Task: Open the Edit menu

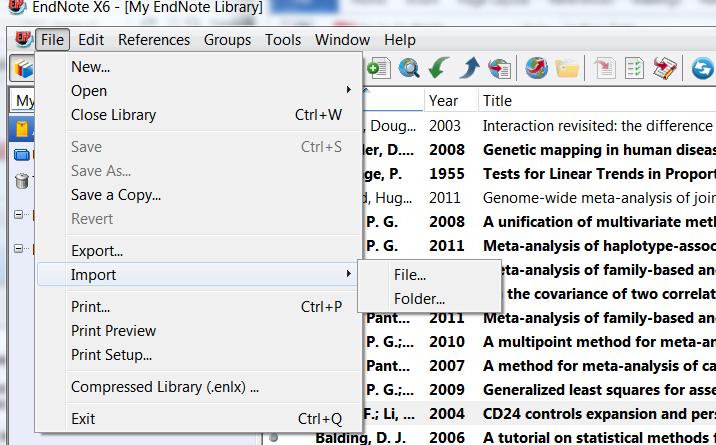Action: click(91, 40)
